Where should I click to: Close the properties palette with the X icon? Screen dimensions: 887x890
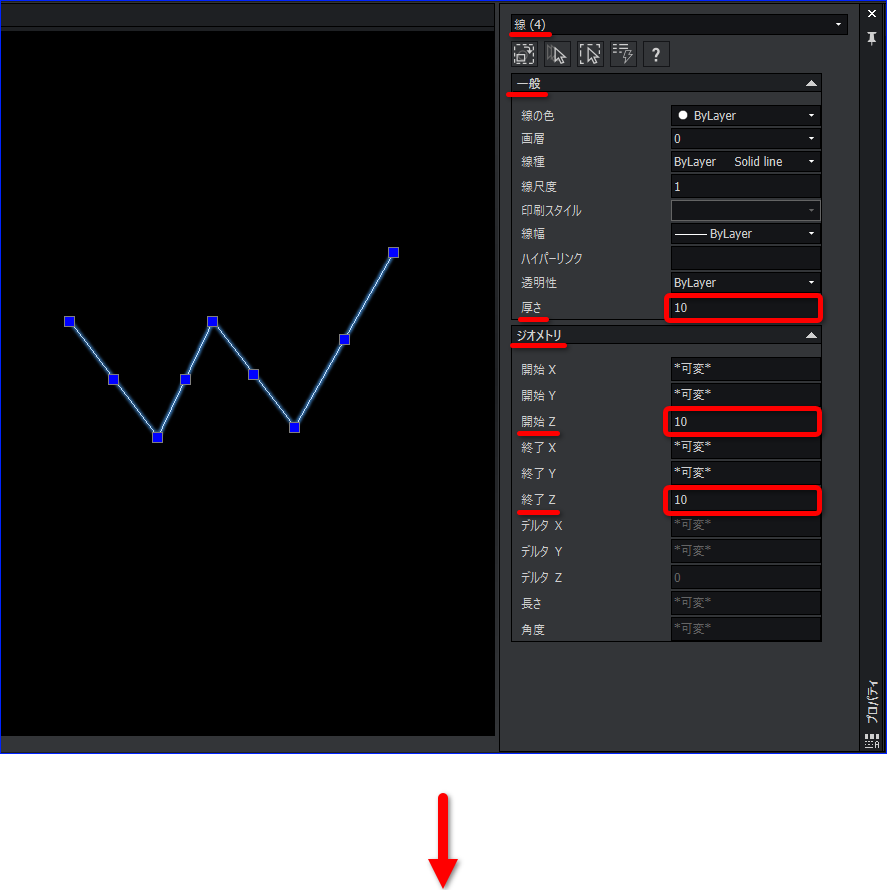[872, 13]
